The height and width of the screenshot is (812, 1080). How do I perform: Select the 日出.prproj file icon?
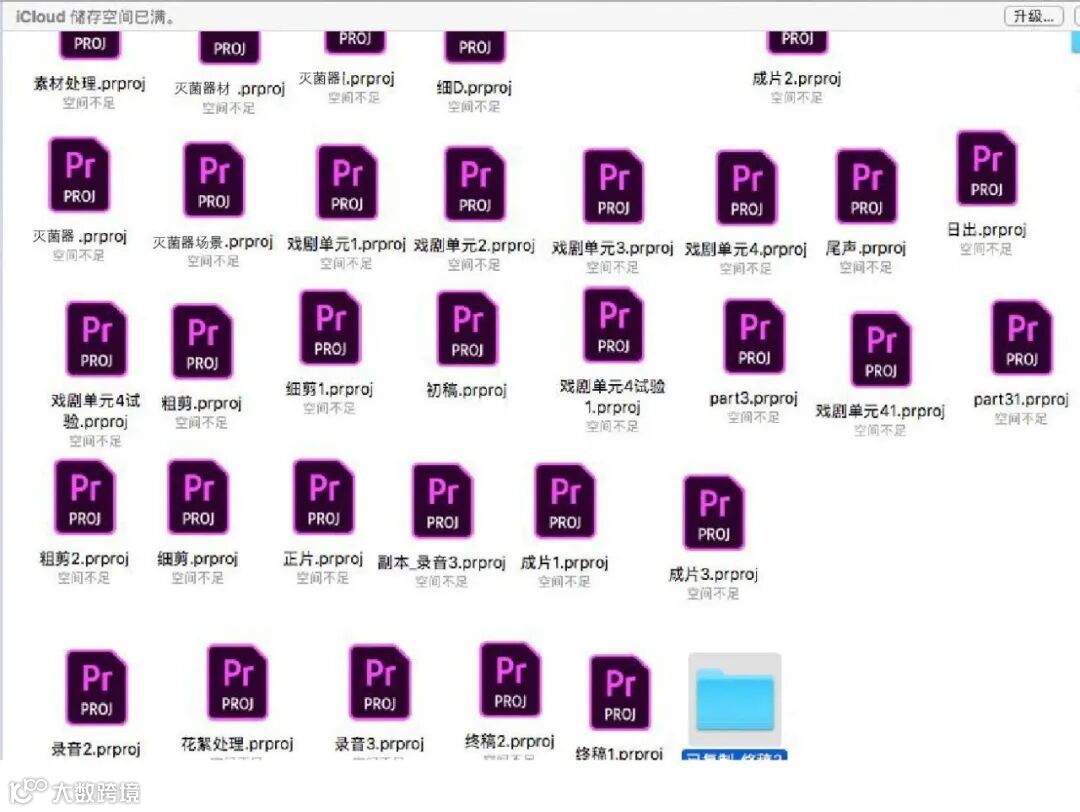[986, 169]
